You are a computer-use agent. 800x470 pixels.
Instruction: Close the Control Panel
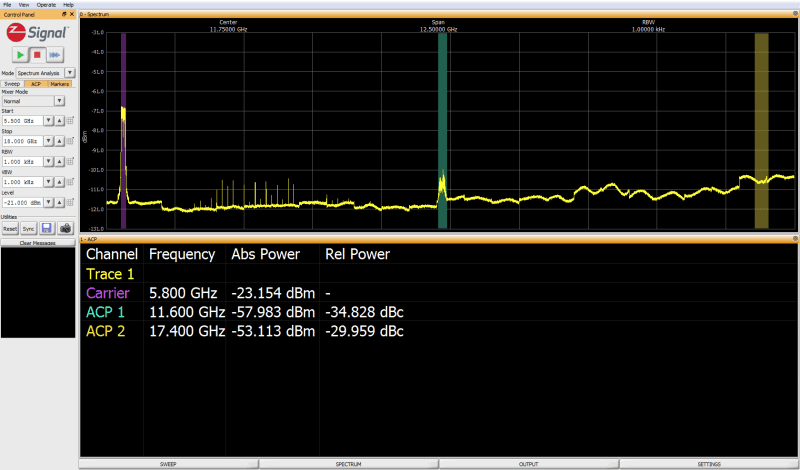pos(72,14)
